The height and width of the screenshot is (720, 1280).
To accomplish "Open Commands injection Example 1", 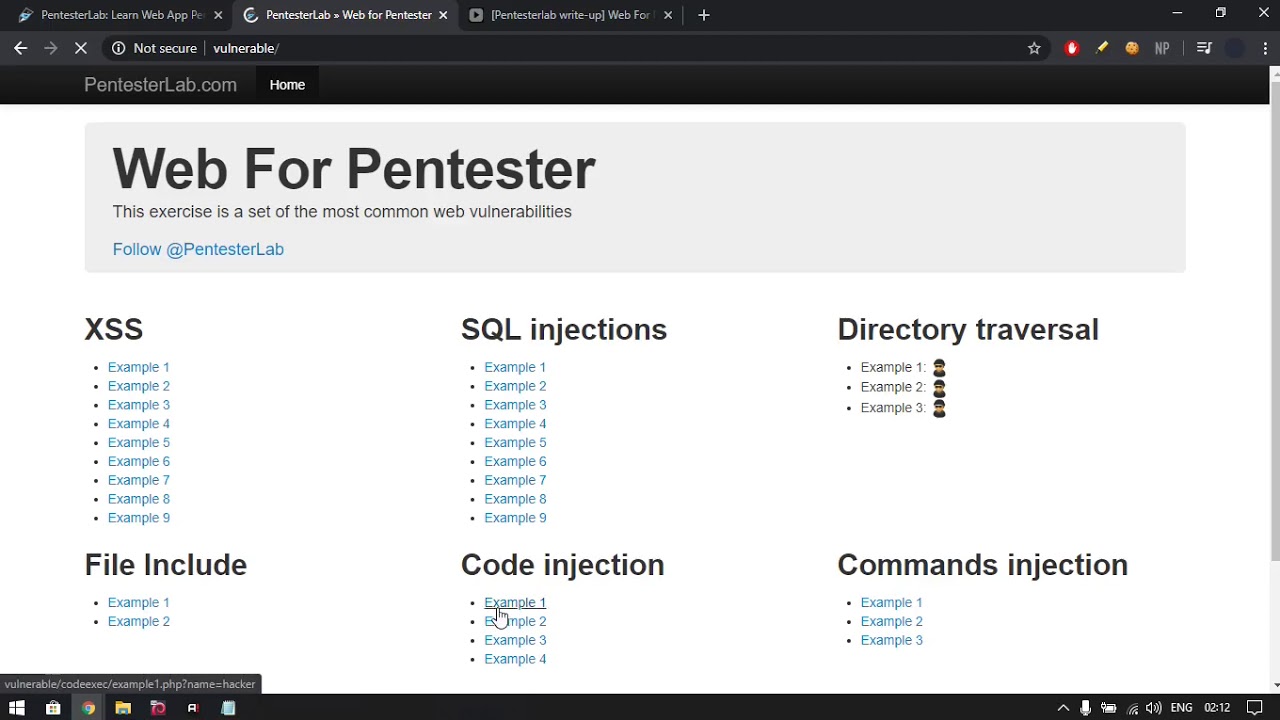I will (x=892, y=602).
